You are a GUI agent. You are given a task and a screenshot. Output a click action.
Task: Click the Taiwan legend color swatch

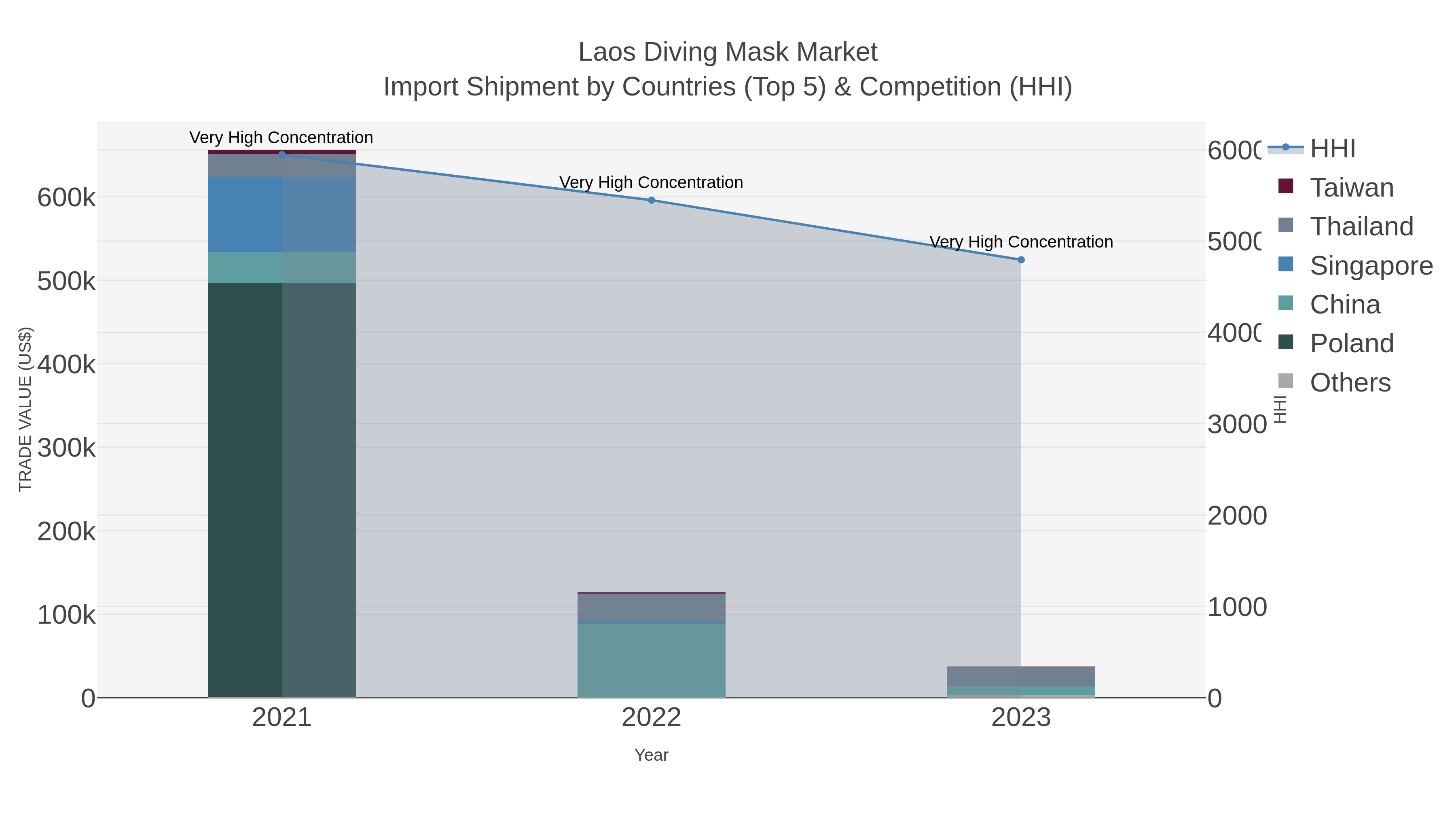(x=1286, y=186)
